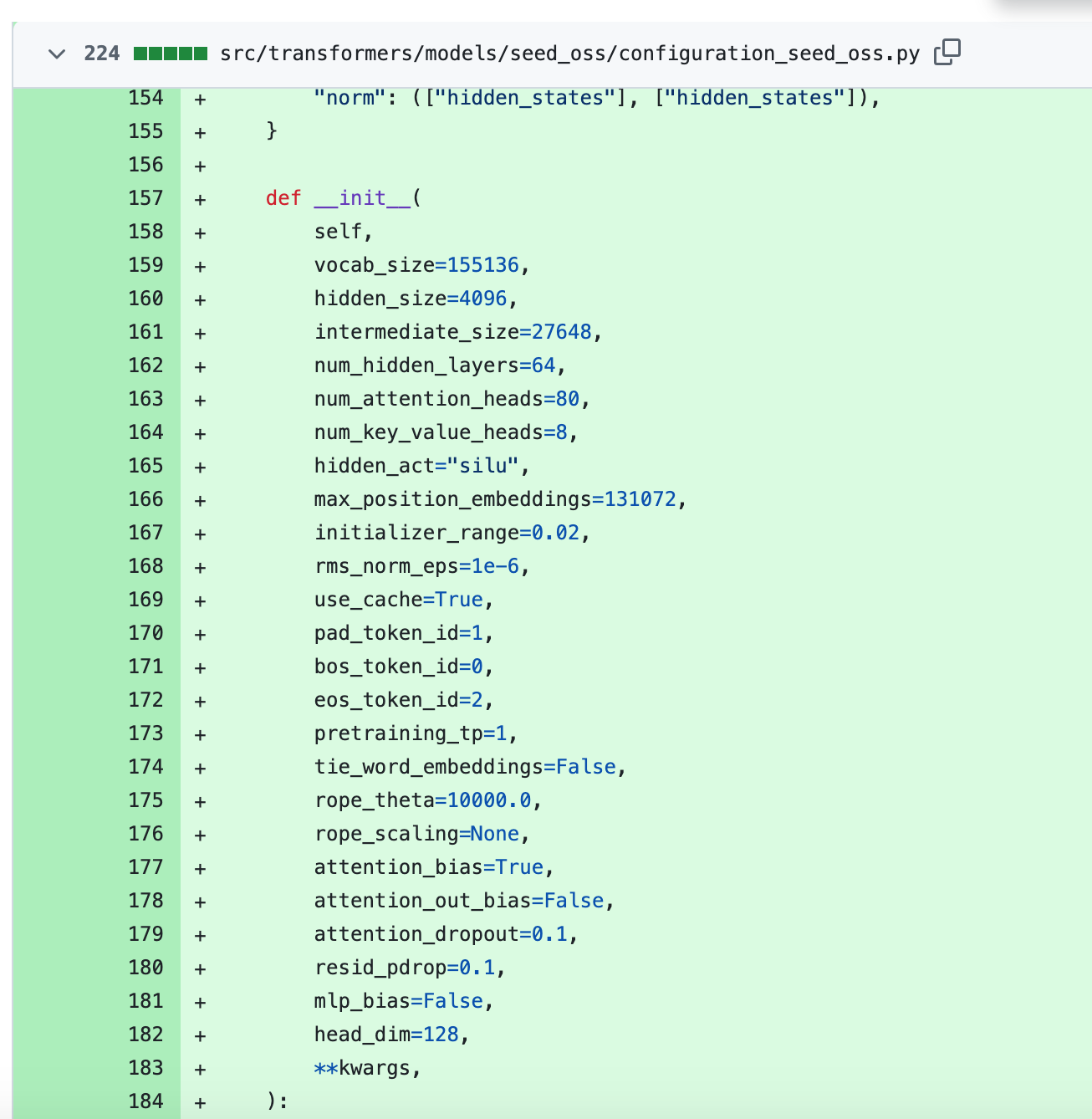1092x1119 pixels.
Task: Click the 224 changed lines count
Action: [x=102, y=54]
